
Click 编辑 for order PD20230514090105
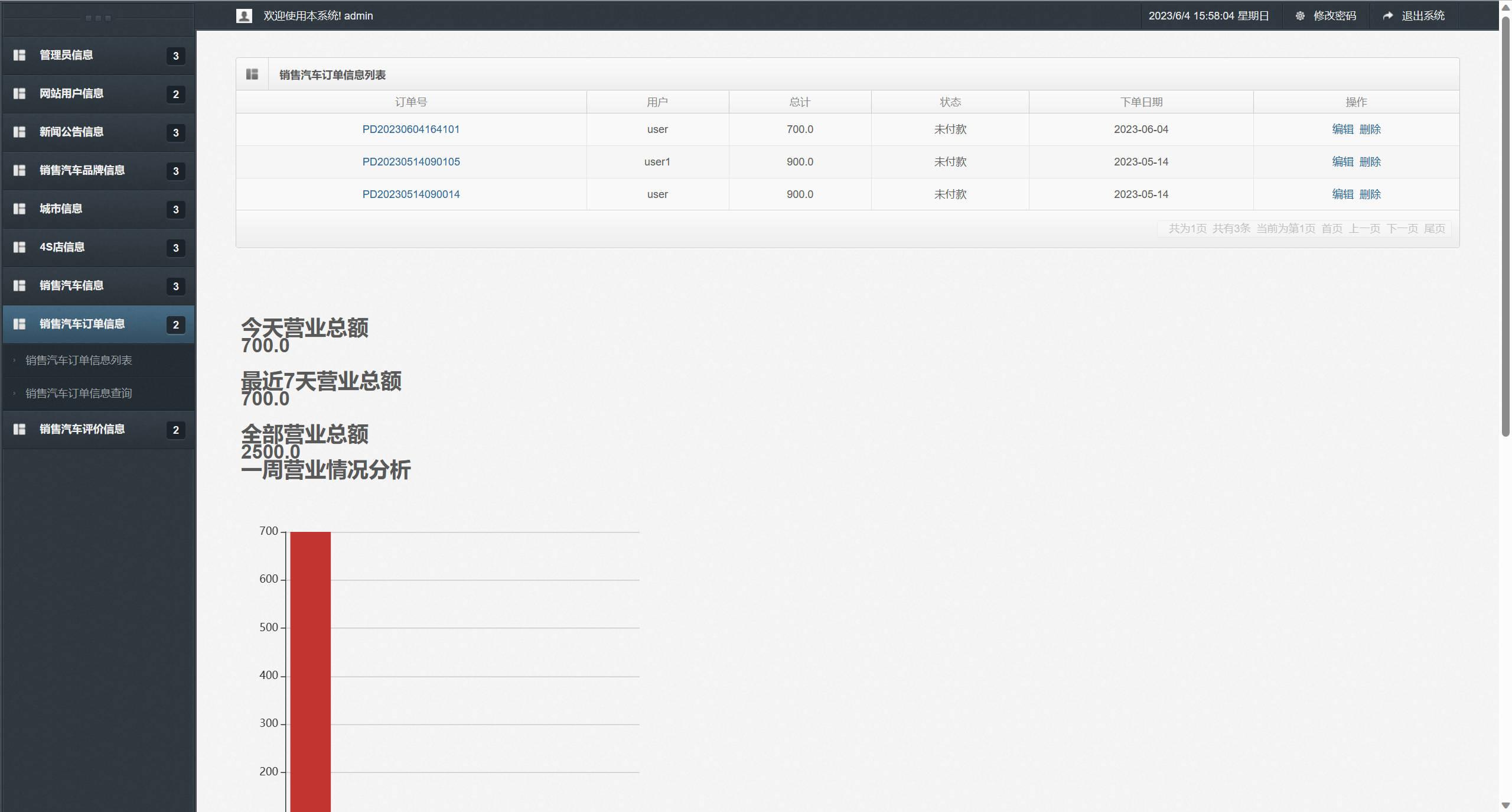click(1342, 162)
